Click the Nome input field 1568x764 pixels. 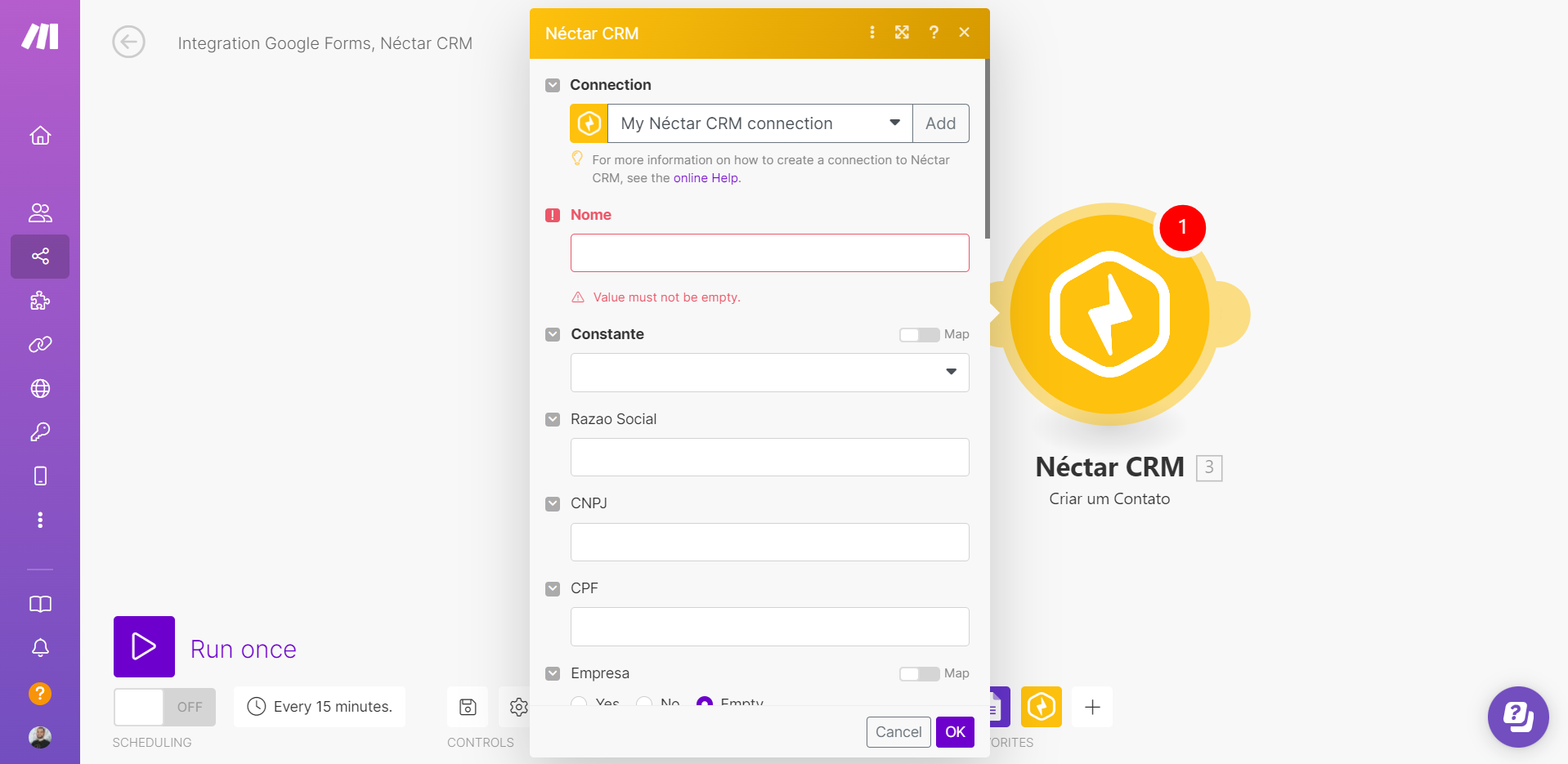point(770,253)
